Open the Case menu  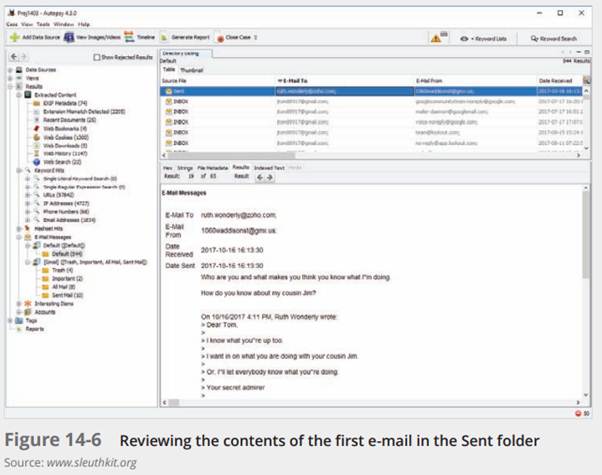point(12,24)
